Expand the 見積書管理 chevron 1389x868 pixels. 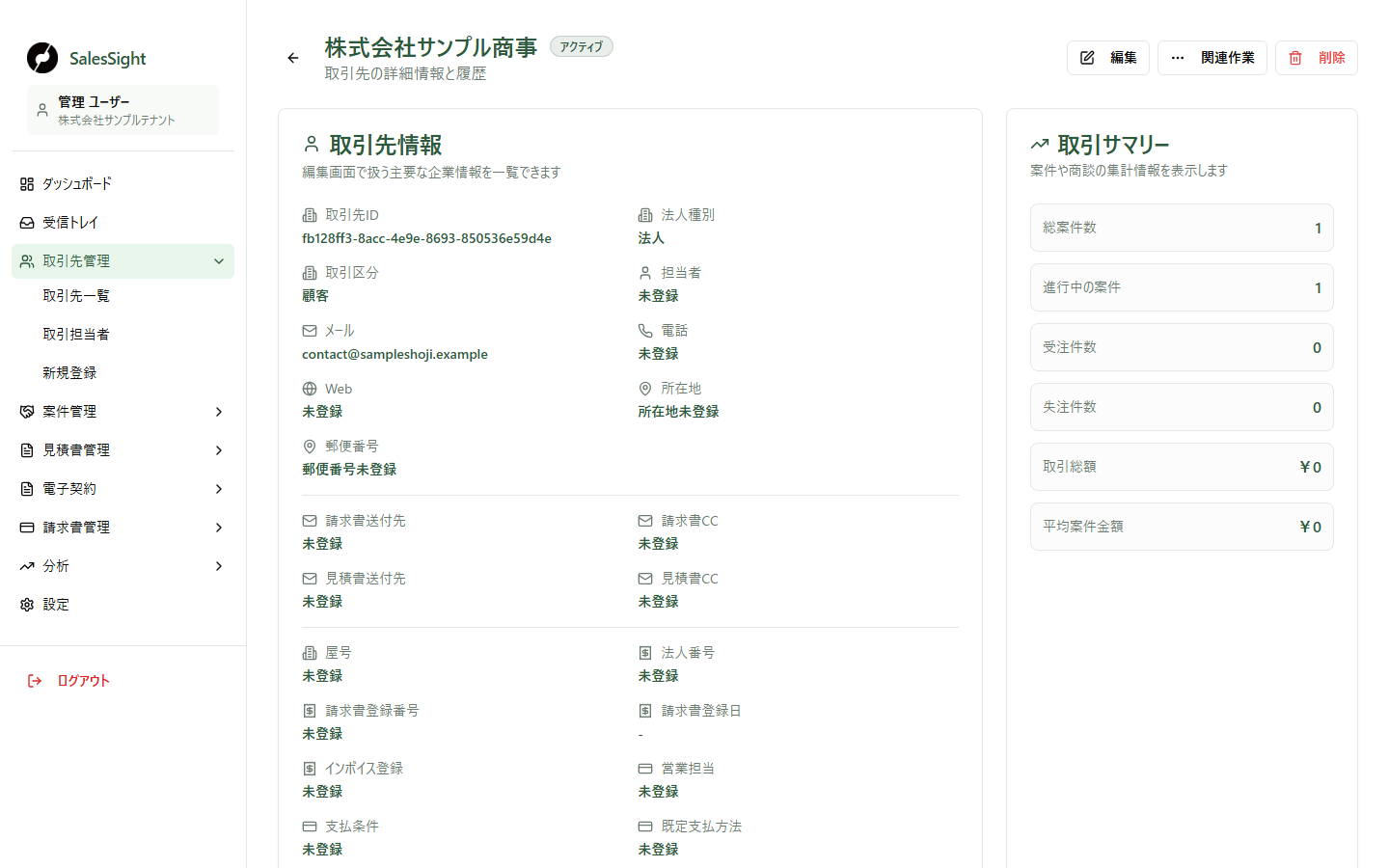point(219,450)
